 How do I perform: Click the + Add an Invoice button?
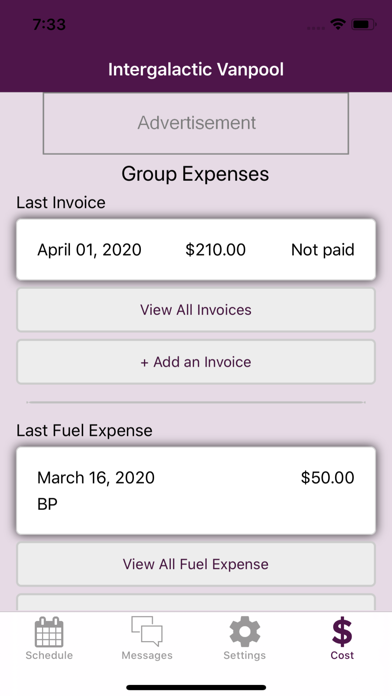pyautogui.click(x=196, y=362)
